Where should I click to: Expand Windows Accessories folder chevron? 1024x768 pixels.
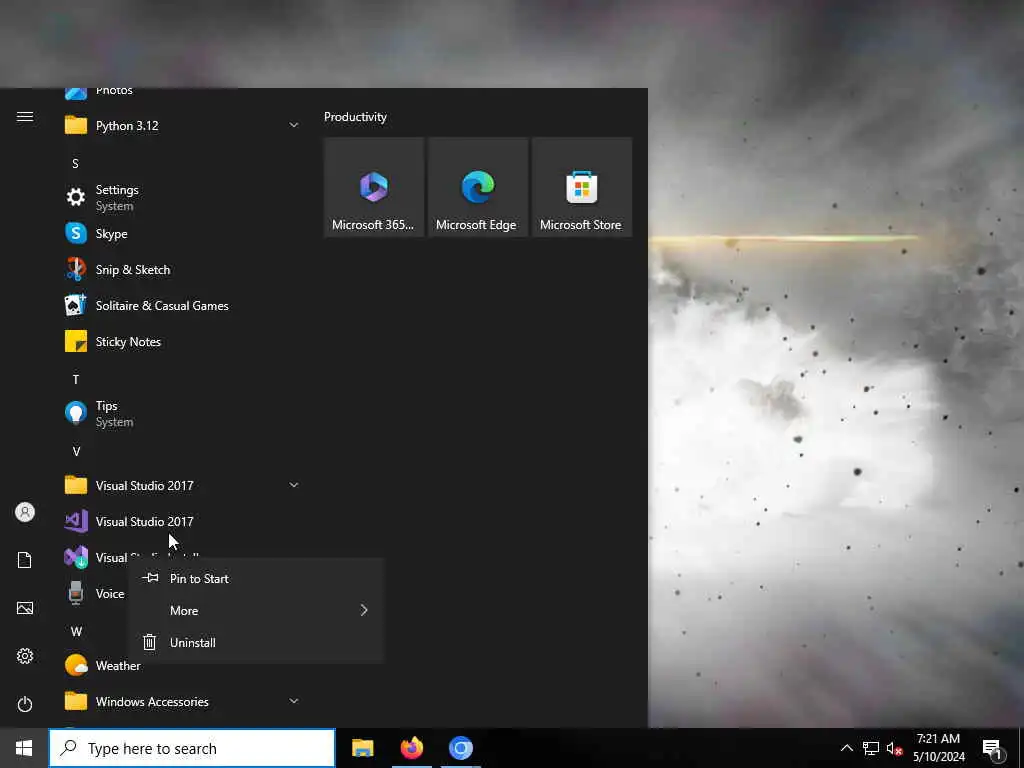coord(294,701)
